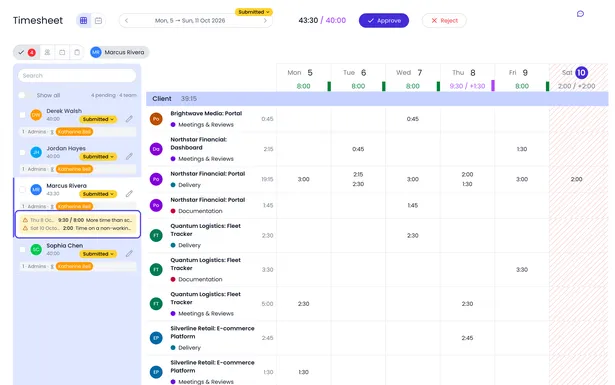Click the Mon 5 – Sun 11 Oct date range
This screenshot has width=615, height=385.
(190, 20)
